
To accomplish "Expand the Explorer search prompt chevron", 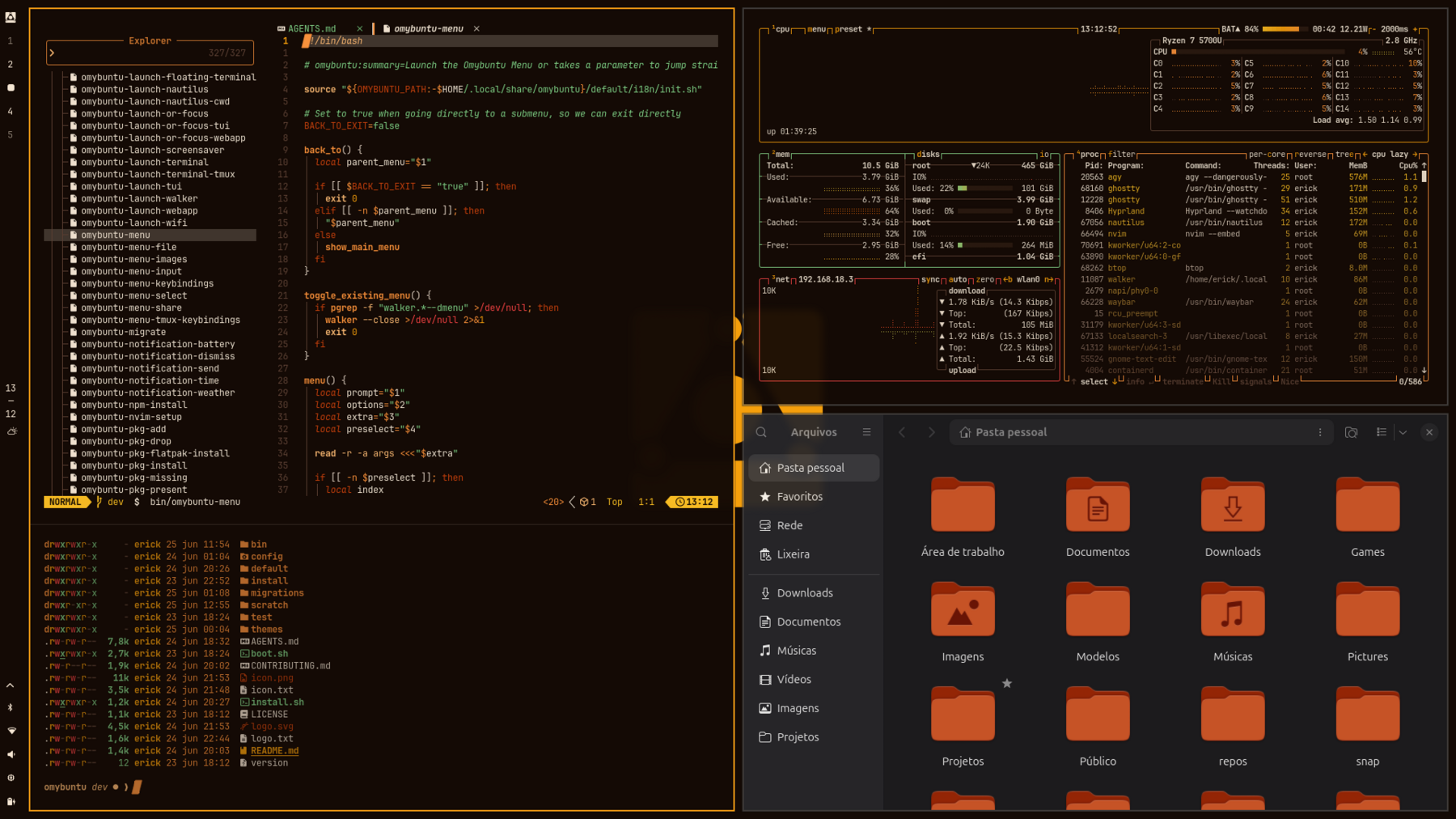I will pos(53,53).
